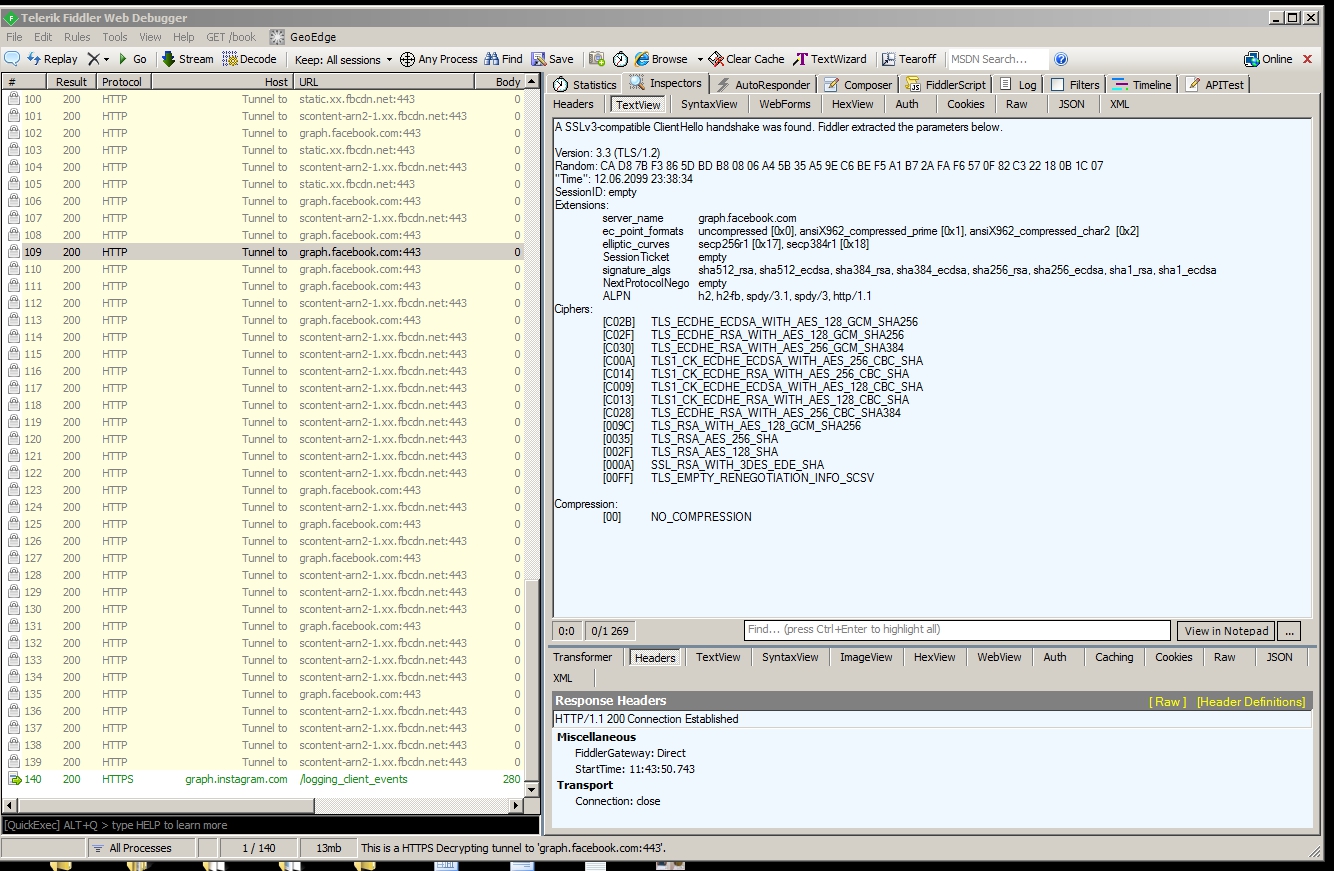Switch to the Timeline tab

1141,85
